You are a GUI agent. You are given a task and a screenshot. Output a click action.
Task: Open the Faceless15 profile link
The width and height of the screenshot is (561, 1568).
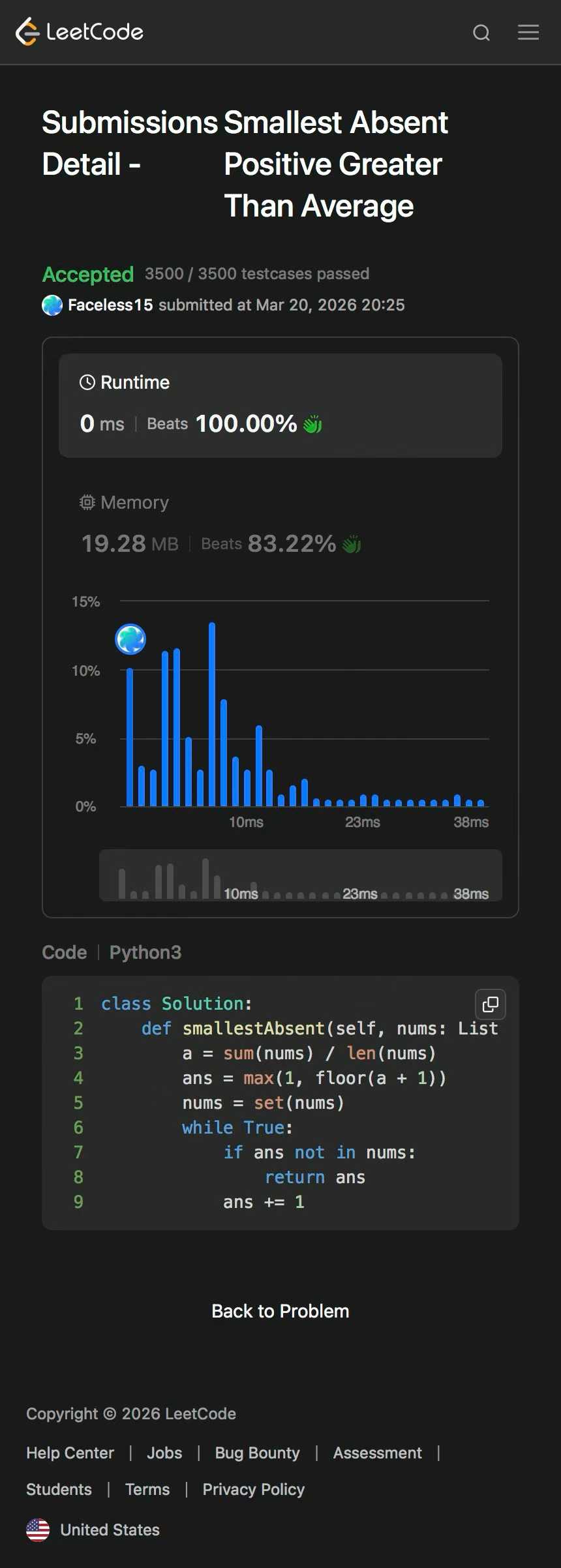click(110, 305)
